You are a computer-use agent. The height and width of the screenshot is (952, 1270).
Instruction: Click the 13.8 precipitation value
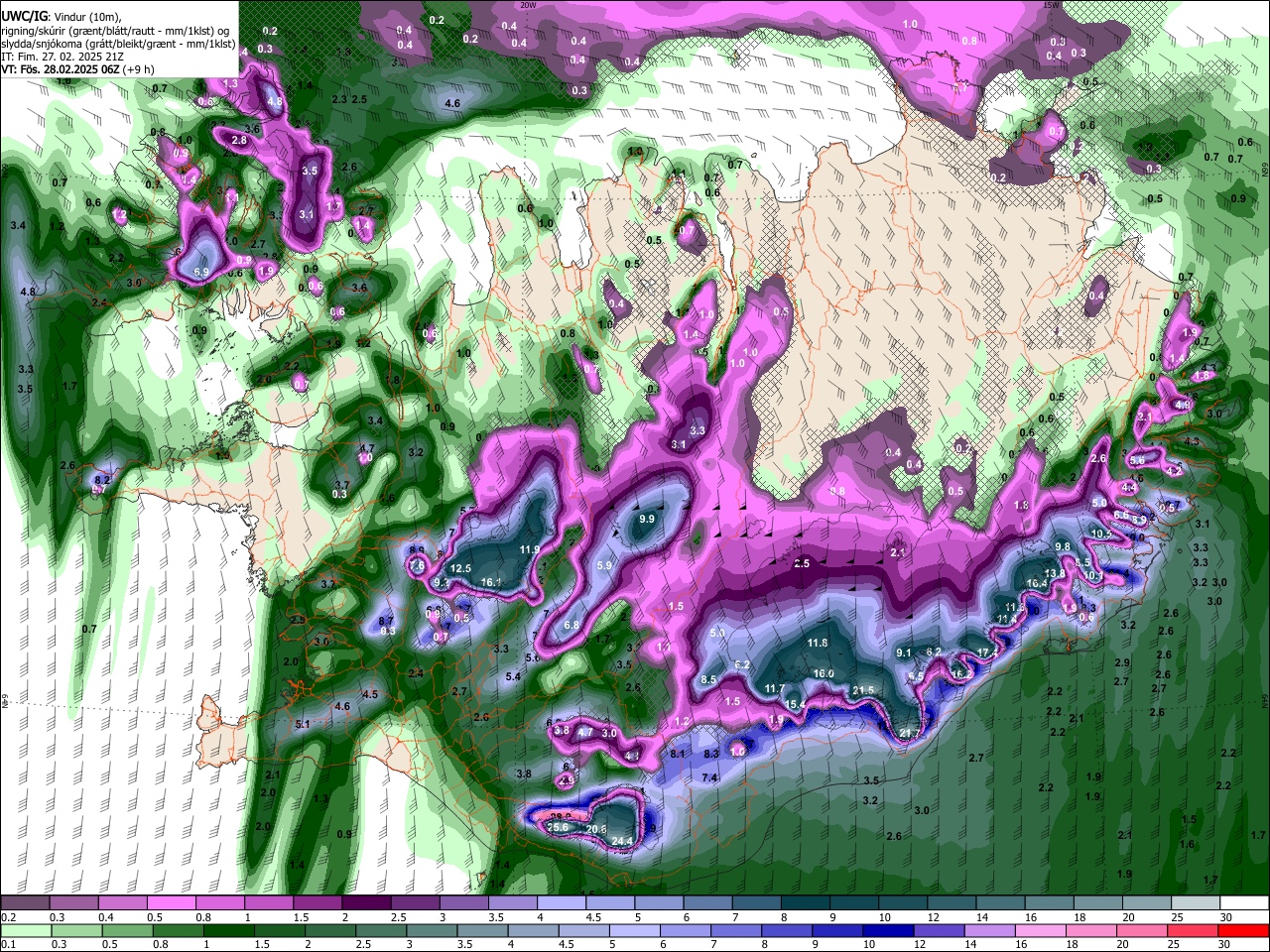pyautogui.click(x=1056, y=574)
